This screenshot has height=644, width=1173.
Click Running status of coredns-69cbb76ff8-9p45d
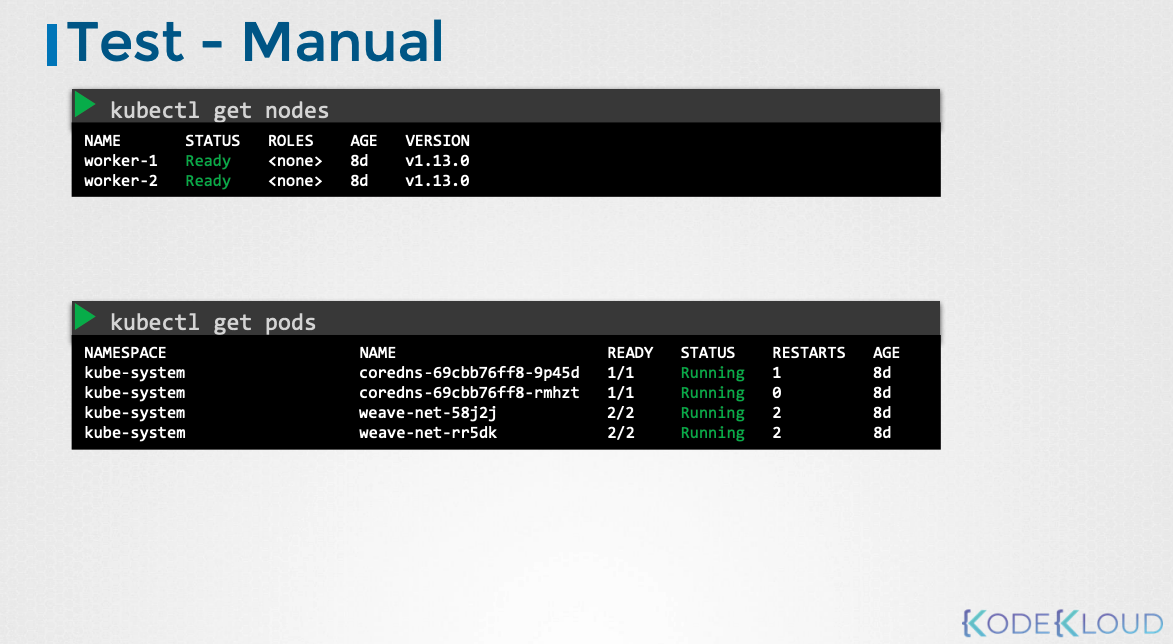[712, 372]
